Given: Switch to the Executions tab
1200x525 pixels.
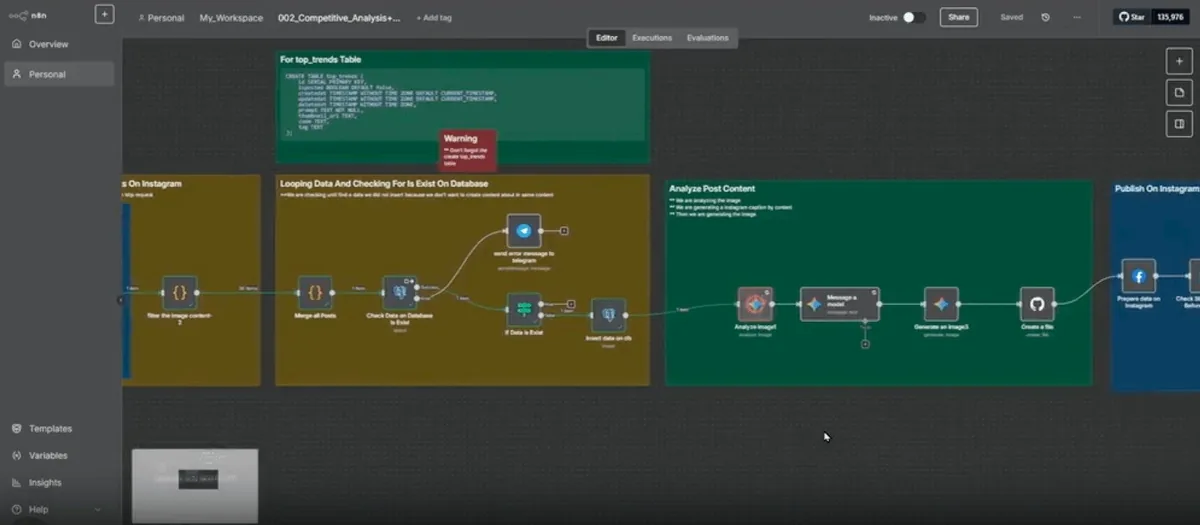Looking at the screenshot, I should pyautogui.click(x=652, y=38).
